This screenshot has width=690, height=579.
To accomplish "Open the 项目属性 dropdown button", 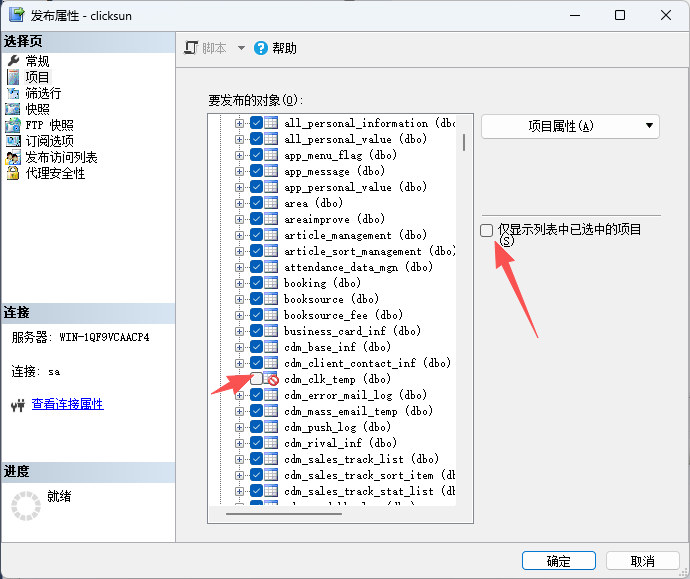I will point(570,126).
